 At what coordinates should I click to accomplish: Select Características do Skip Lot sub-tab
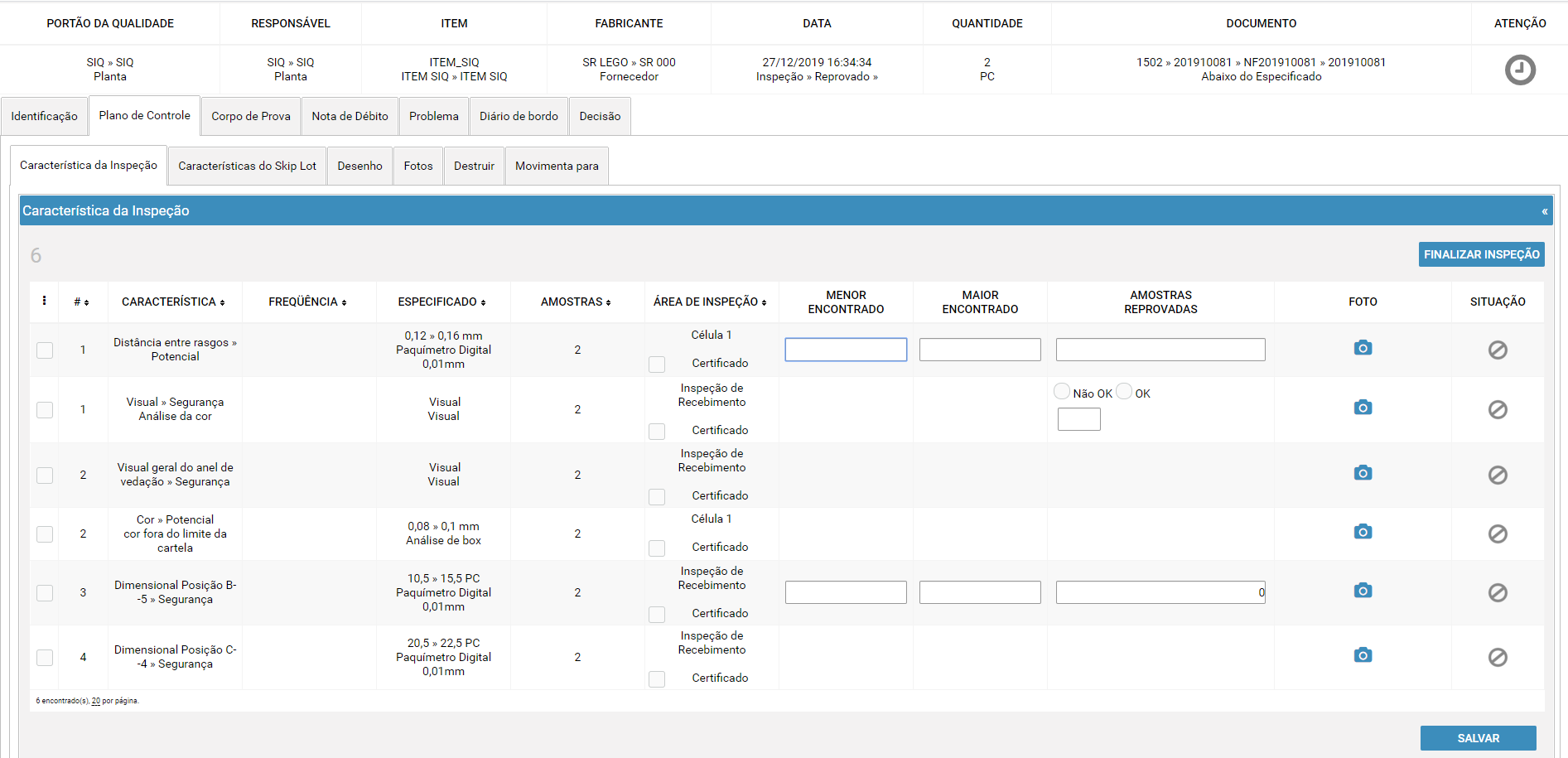(247, 166)
